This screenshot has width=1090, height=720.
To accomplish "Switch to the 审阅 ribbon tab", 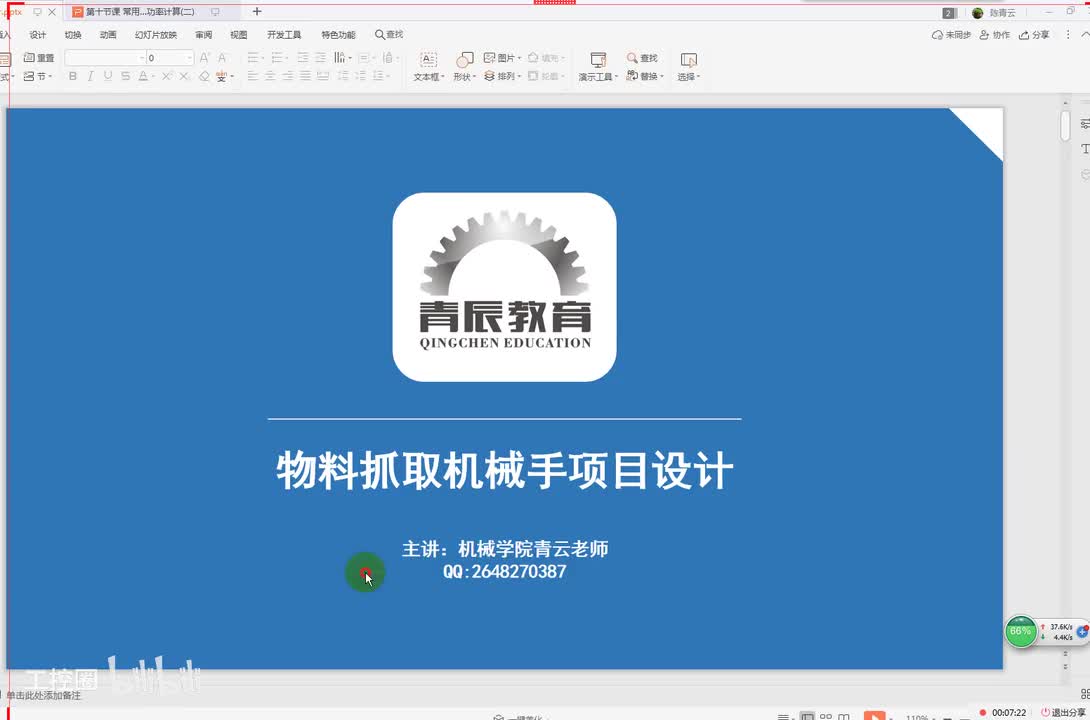I will pos(204,35).
